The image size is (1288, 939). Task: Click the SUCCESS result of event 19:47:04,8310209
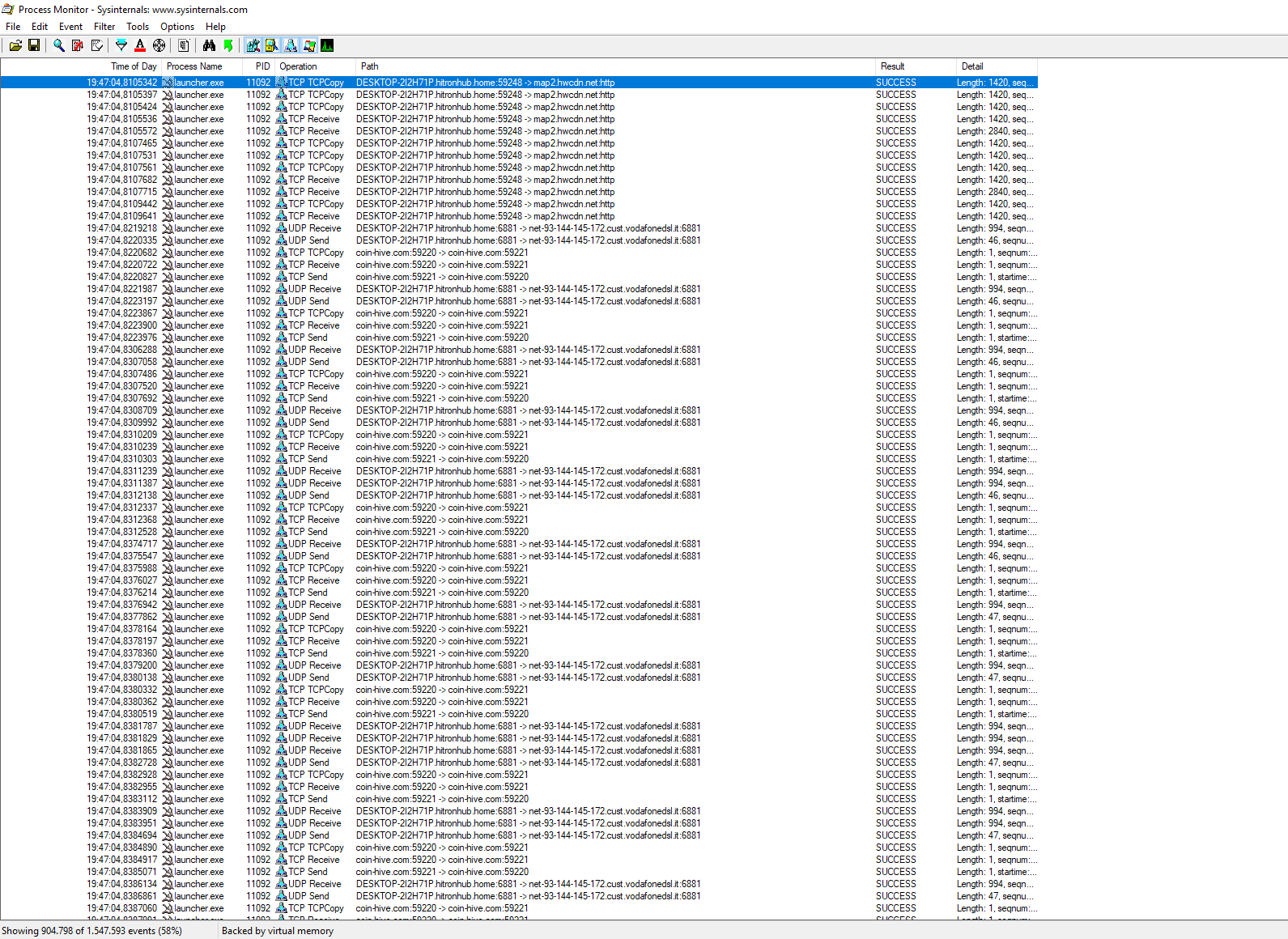click(x=896, y=435)
